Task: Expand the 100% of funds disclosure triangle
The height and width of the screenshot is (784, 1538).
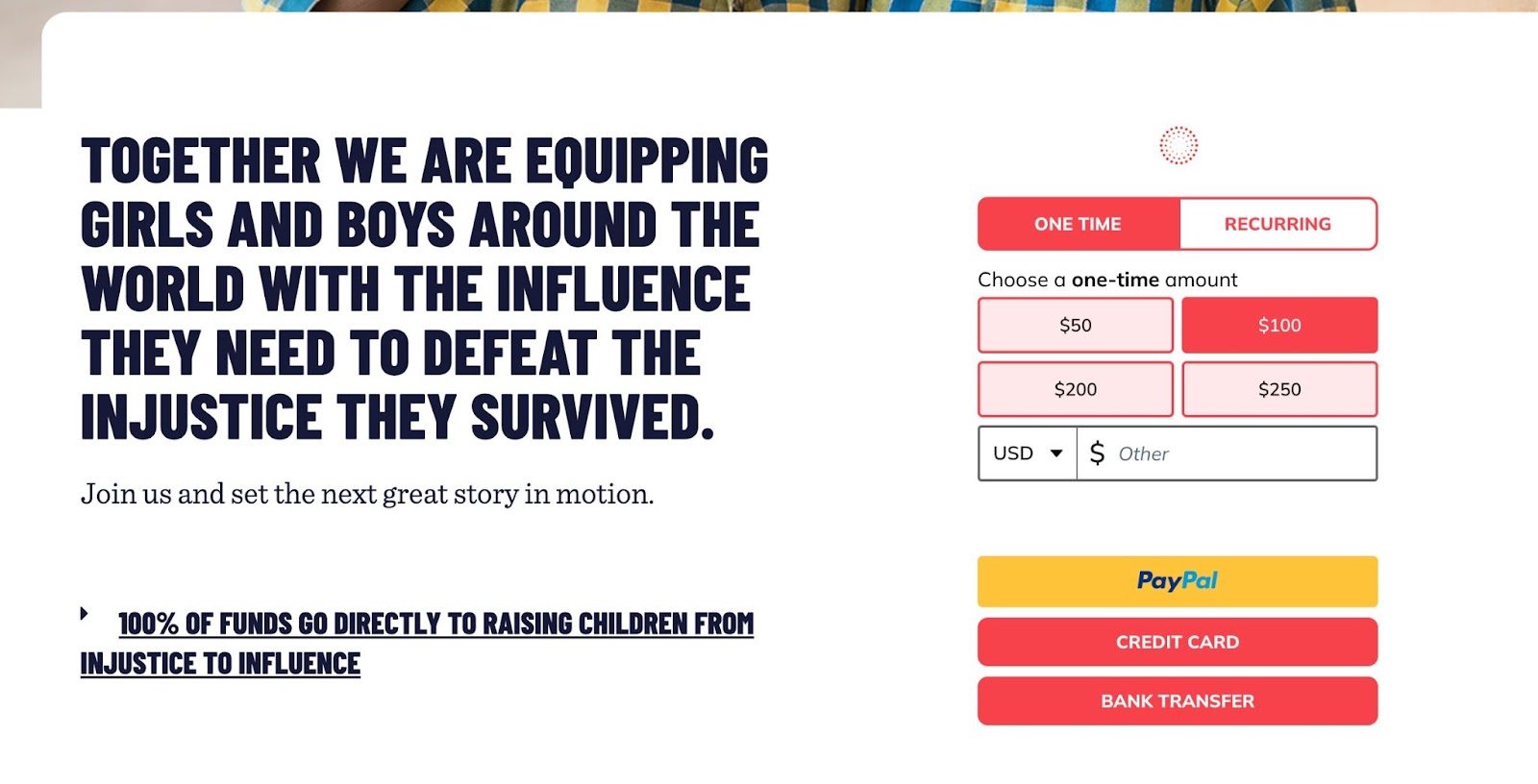Action: tap(85, 613)
